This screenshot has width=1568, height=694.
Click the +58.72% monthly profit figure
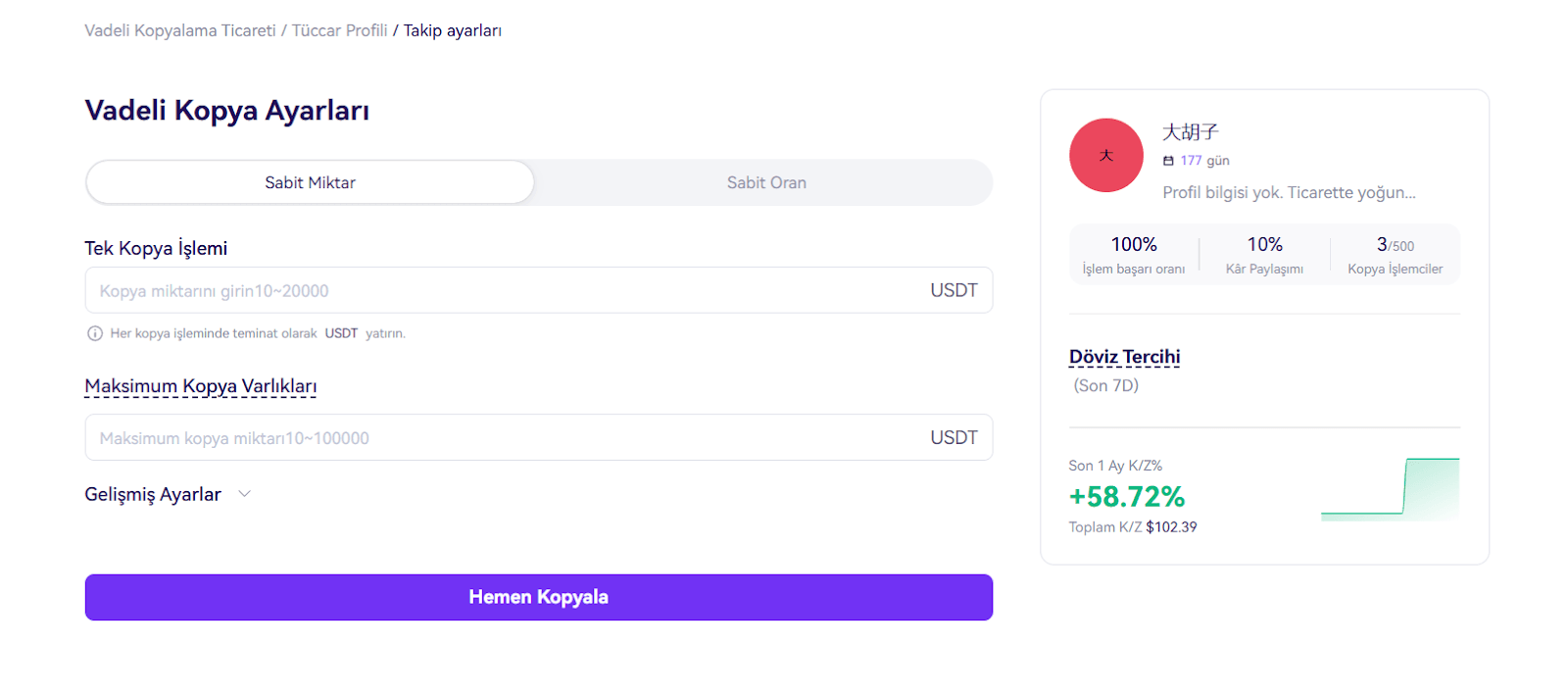click(1126, 497)
